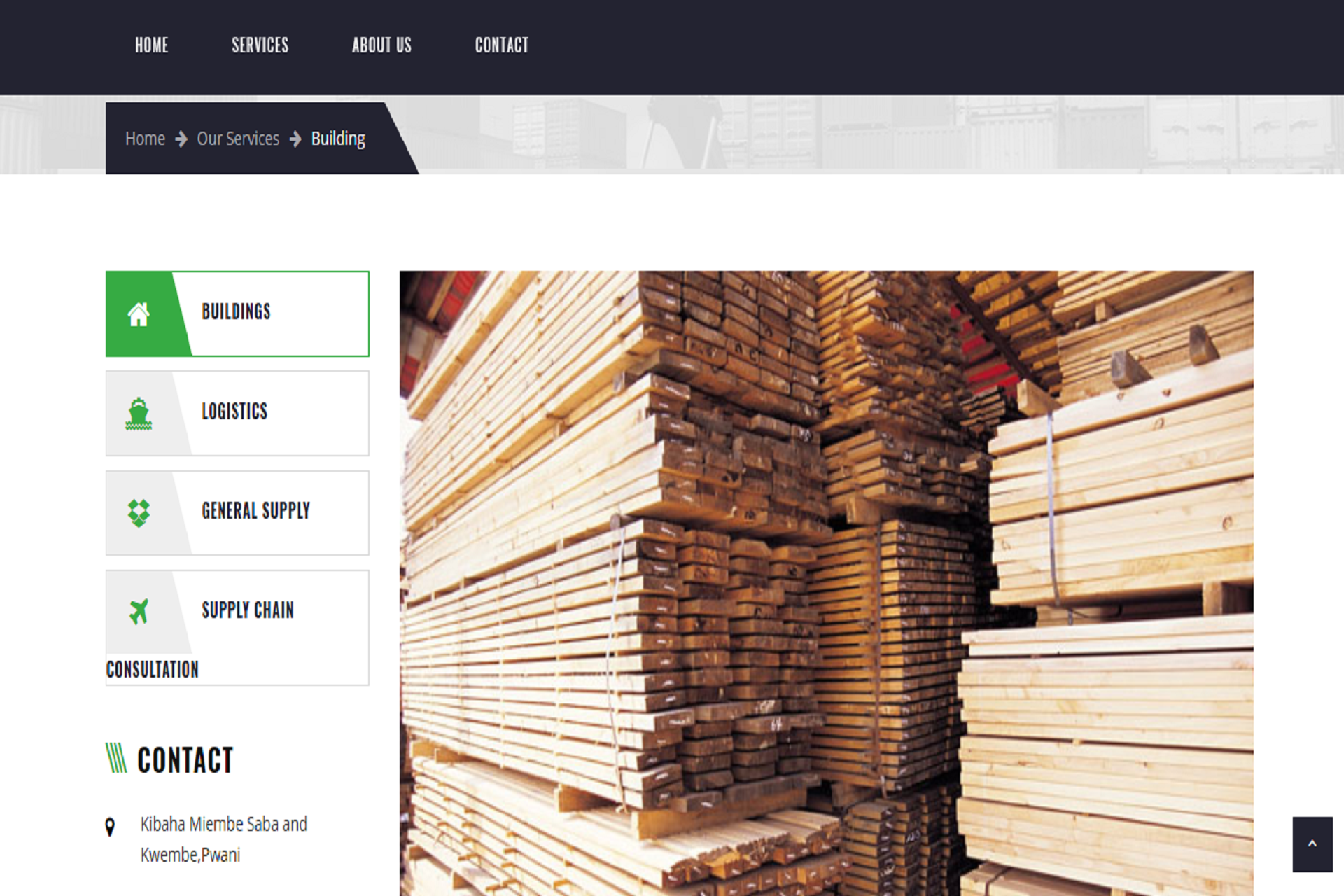Click the green stripes beside Contact heading

point(116,759)
